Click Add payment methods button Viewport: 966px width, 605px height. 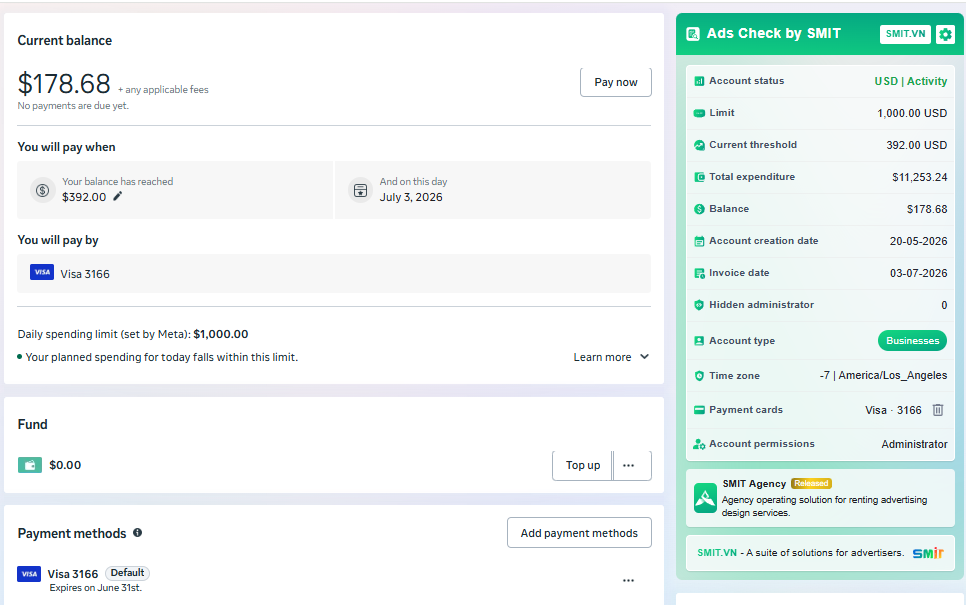[x=579, y=533]
